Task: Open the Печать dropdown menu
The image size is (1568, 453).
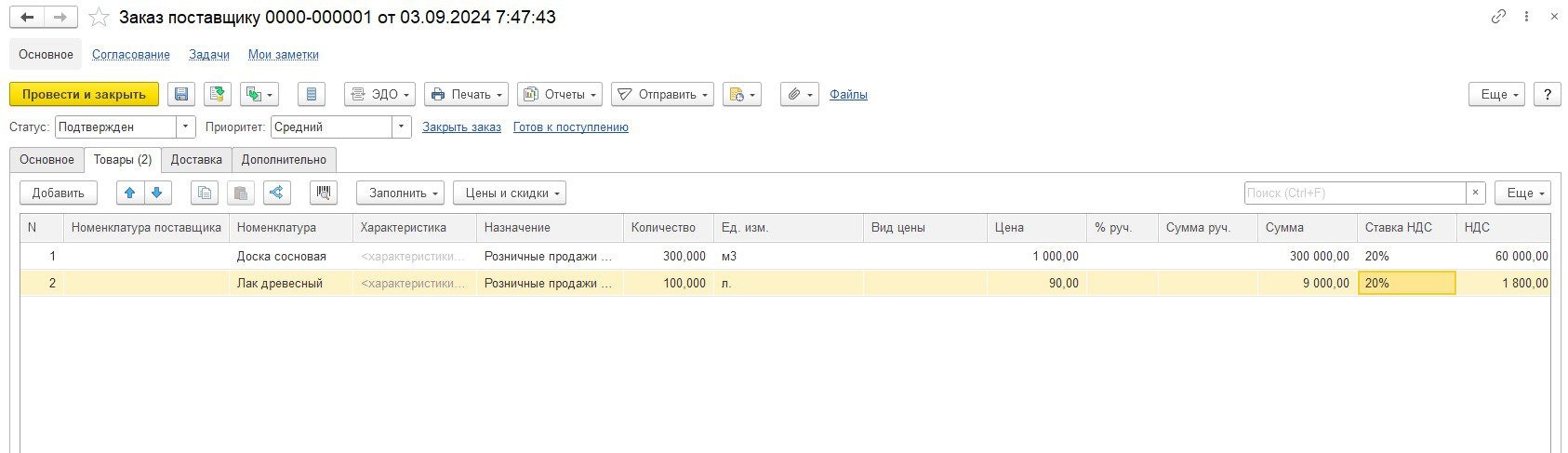Action: [x=466, y=94]
